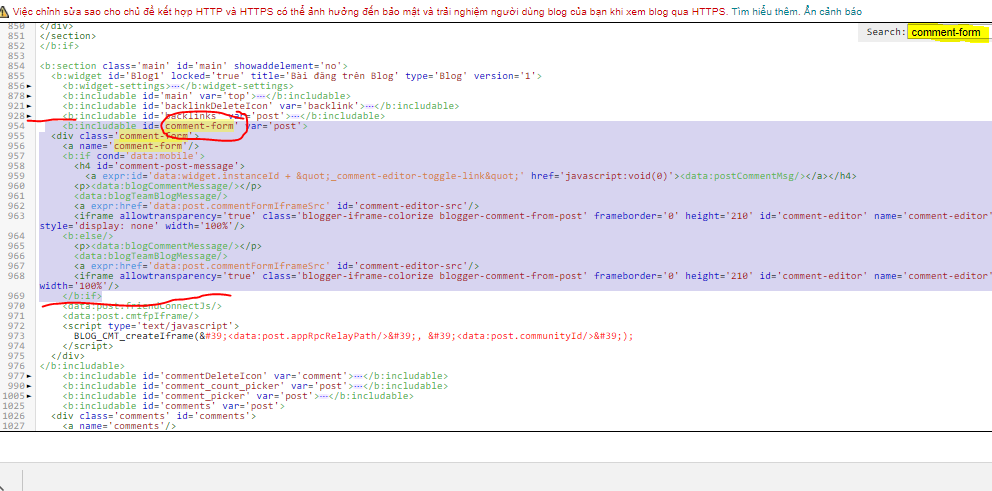Screen dimensions: 992x491
Task: Open the 'Tìm hiểu thêm' link
Action: coord(767,12)
